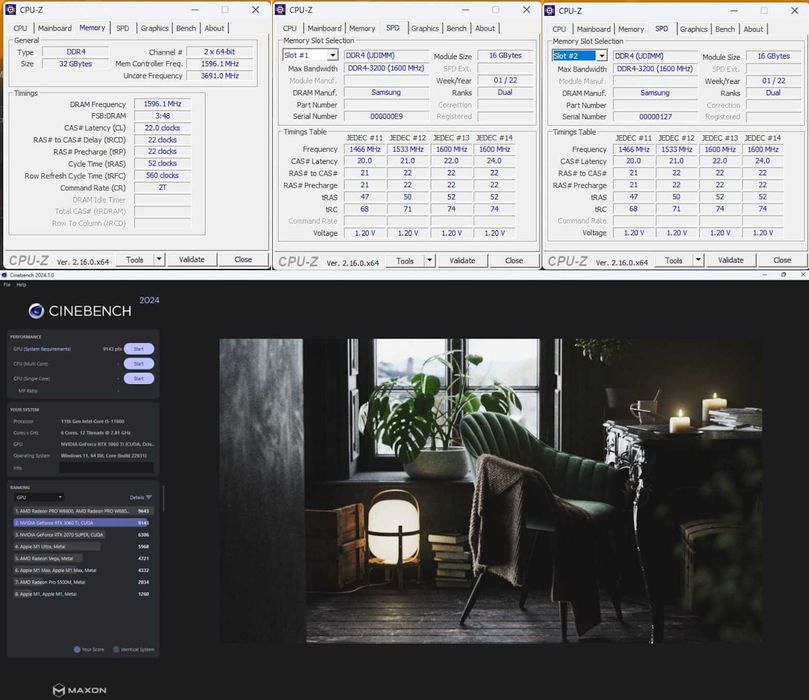Click the Tools button in the Slot #2 CPU-Z window

(674, 260)
